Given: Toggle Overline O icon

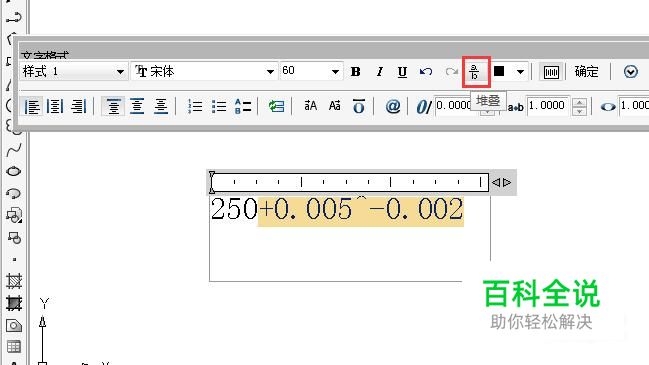Looking at the screenshot, I should 359,106.
